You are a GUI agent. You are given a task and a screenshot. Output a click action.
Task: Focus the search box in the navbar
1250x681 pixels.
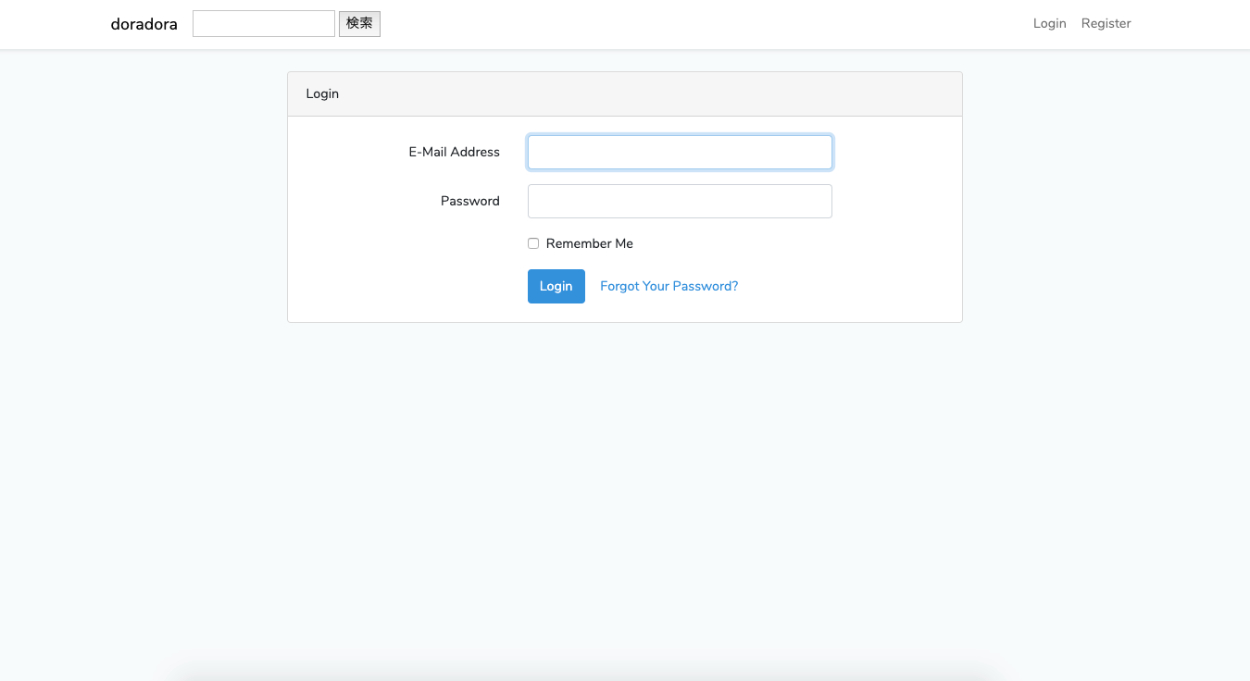click(x=263, y=24)
